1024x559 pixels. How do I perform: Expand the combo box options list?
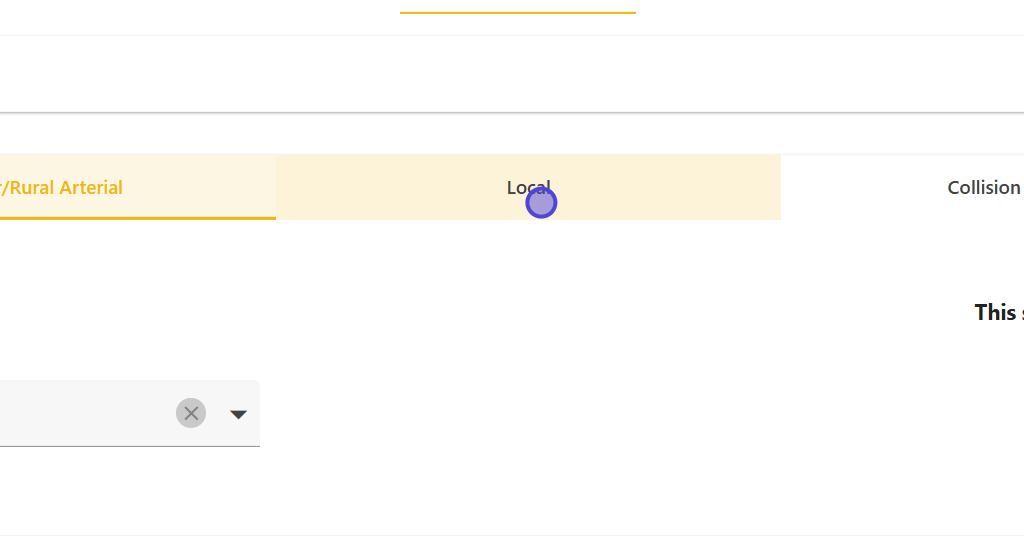(238, 414)
